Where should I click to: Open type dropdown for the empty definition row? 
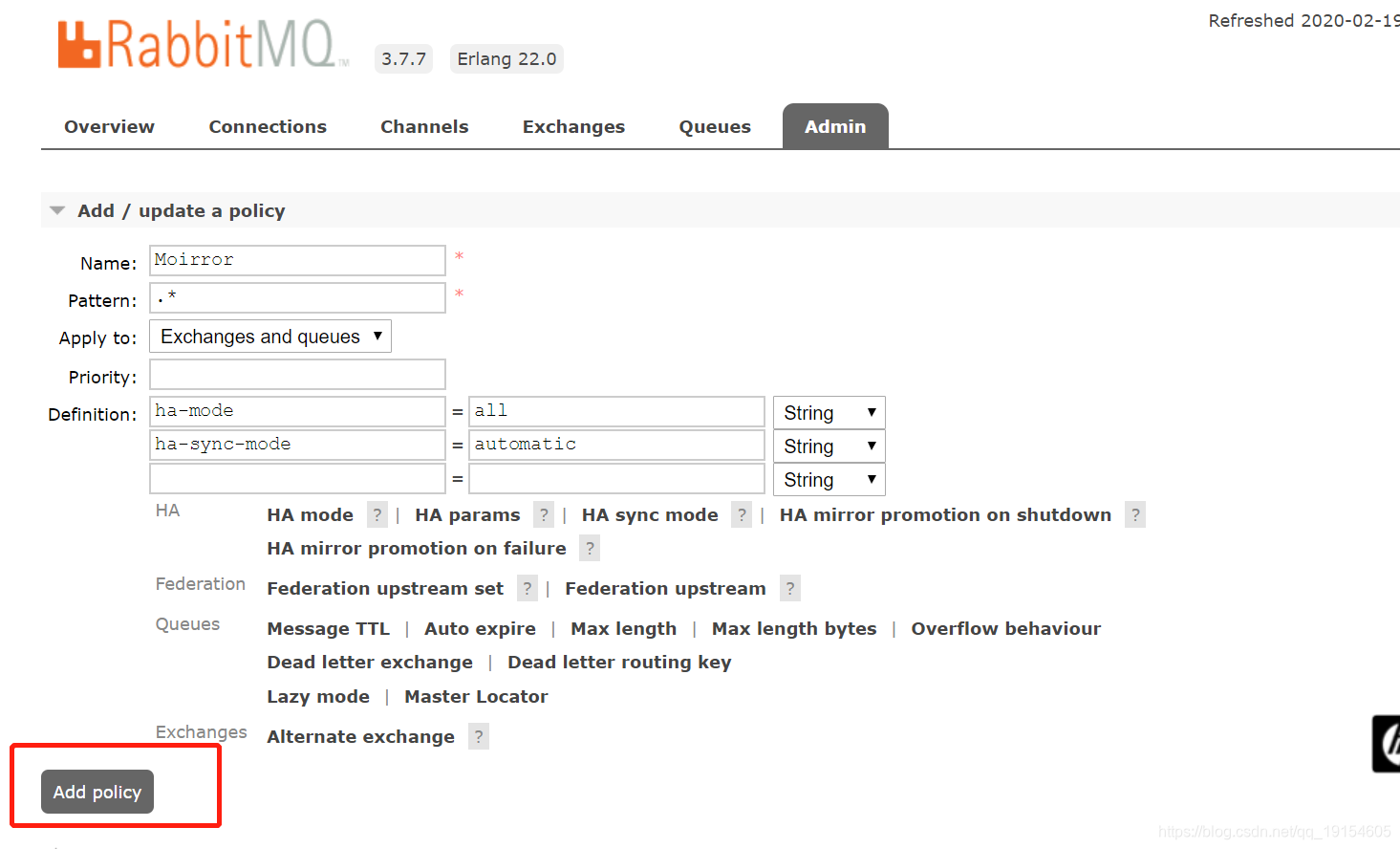tap(829, 480)
